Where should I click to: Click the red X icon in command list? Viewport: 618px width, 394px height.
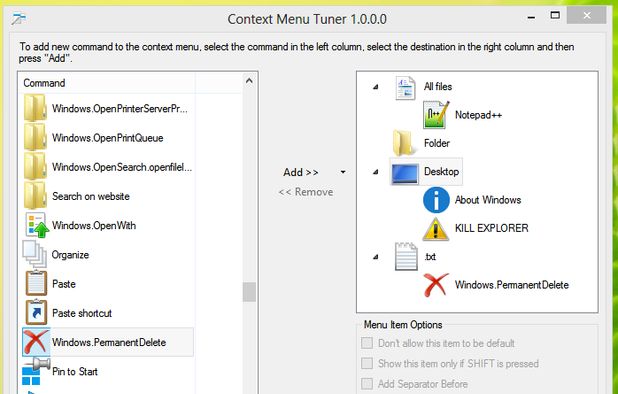(36, 342)
